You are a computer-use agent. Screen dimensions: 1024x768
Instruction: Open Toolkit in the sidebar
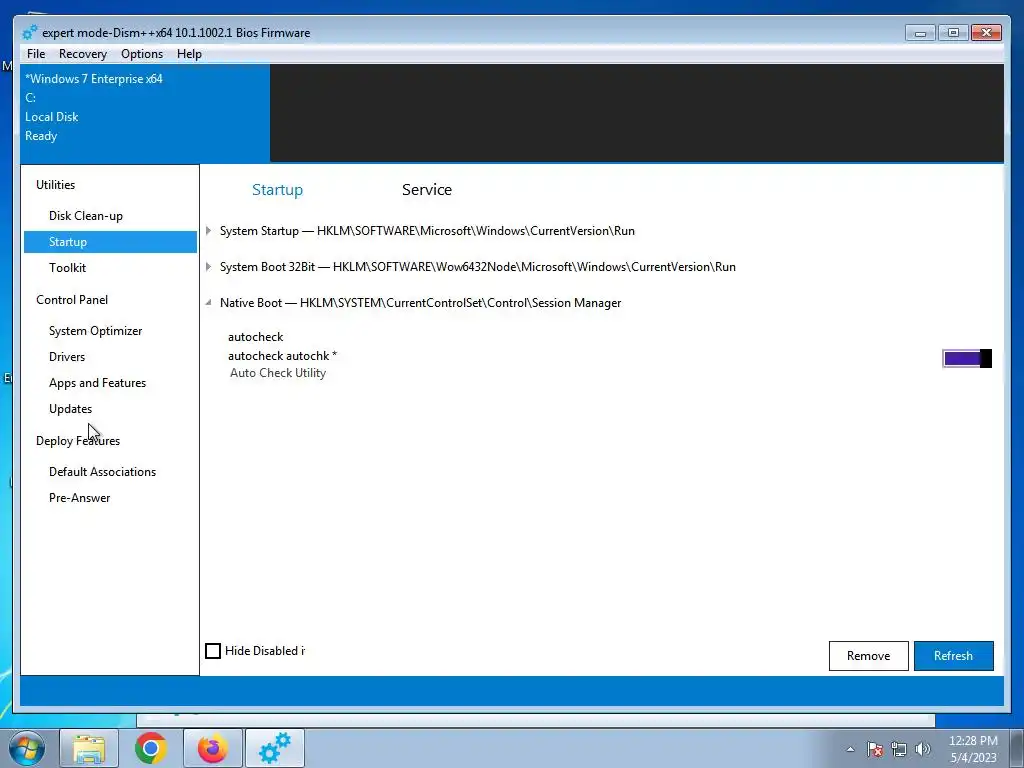[67, 268]
